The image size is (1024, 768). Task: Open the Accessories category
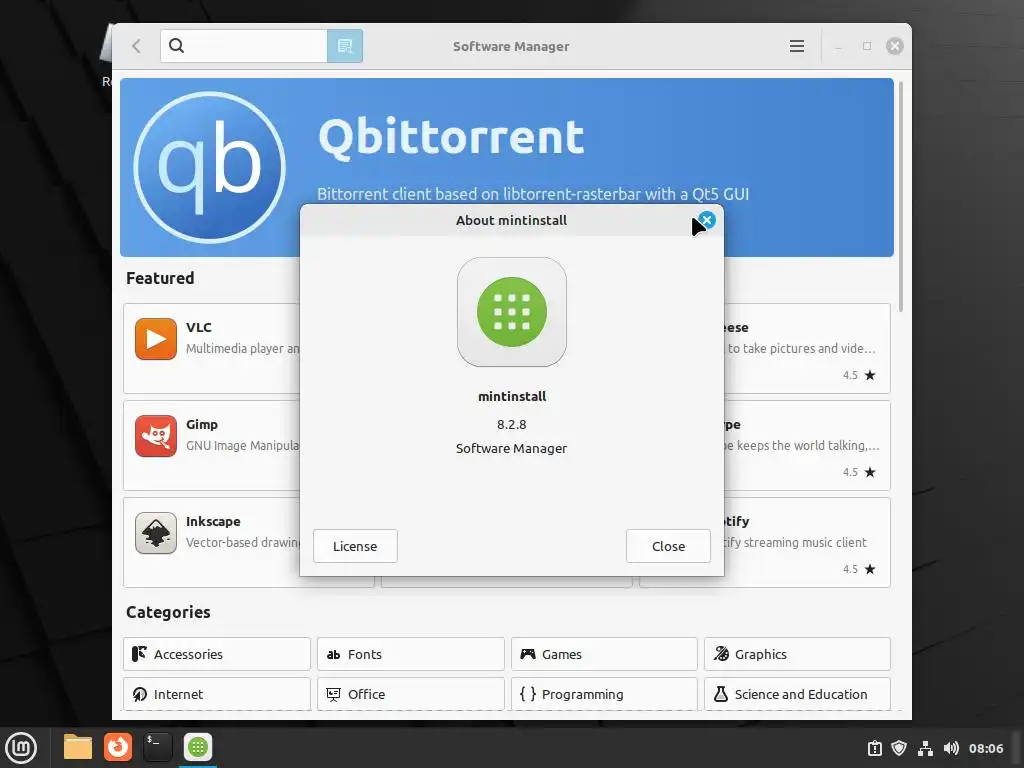(x=217, y=654)
